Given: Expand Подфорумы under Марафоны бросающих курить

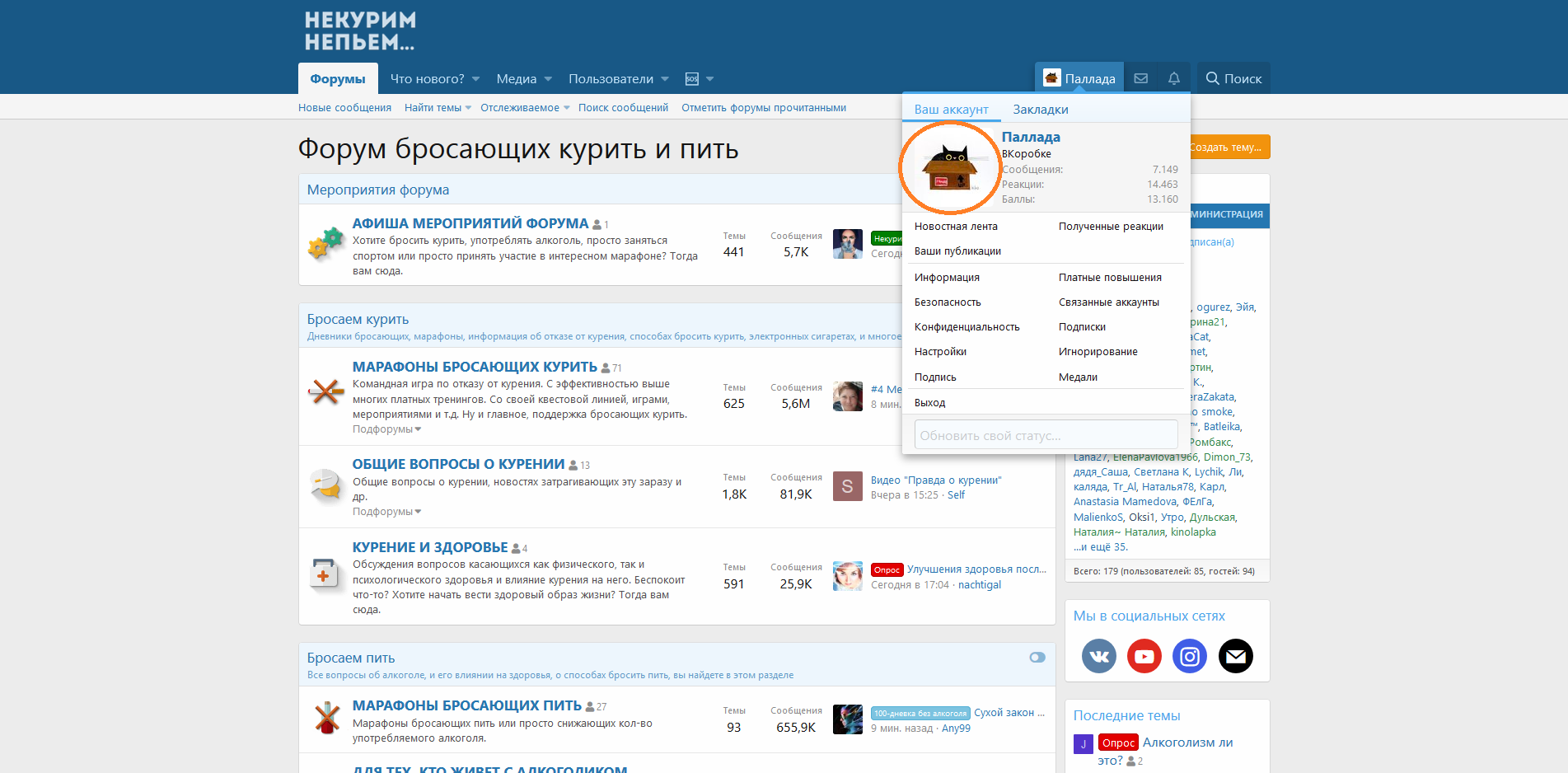Looking at the screenshot, I should pos(386,429).
